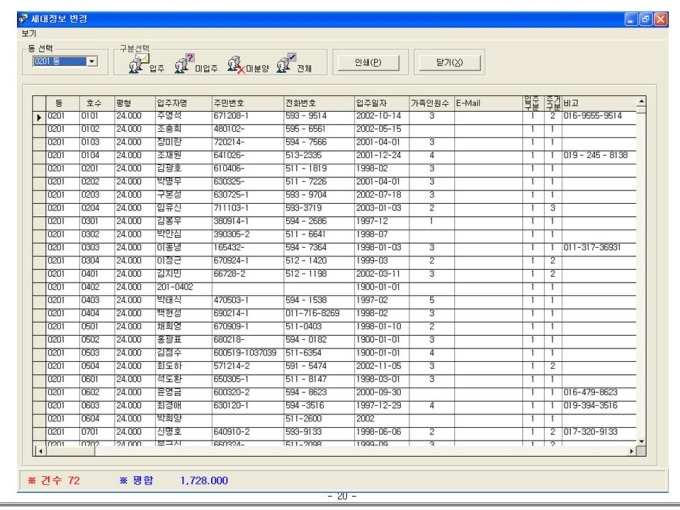Viewport: 680px width, 510px height.
Task: Click the app icon in the title bar
Action: (x=23, y=19)
